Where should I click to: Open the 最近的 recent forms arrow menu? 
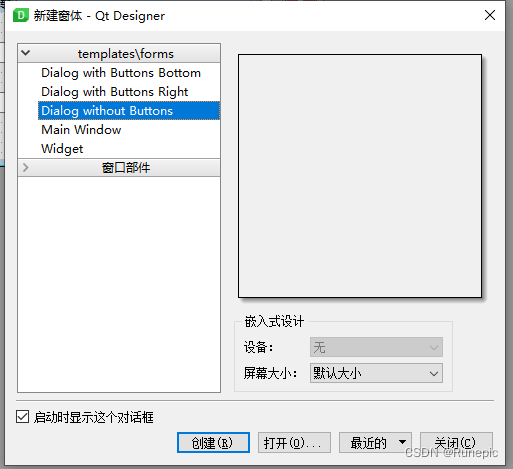pyautogui.click(x=402, y=442)
